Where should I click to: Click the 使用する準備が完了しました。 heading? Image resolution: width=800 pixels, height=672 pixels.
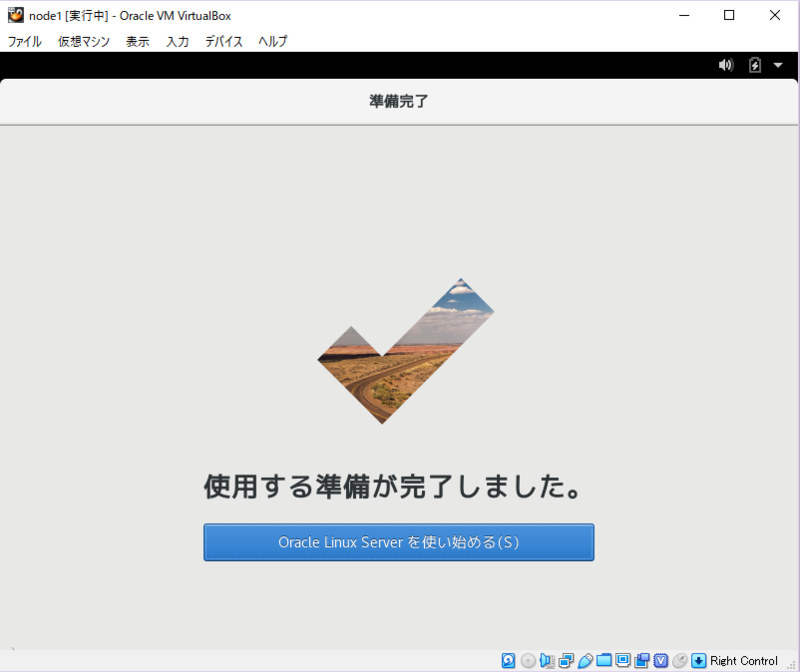pyautogui.click(x=392, y=486)
